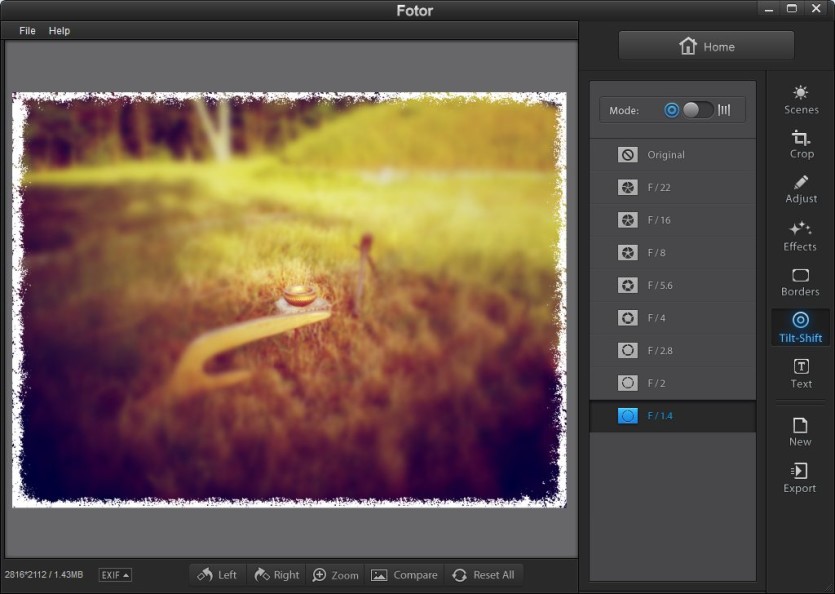Select the F / 5.6 aperture
835x594 pixels.
coord(673,285)
